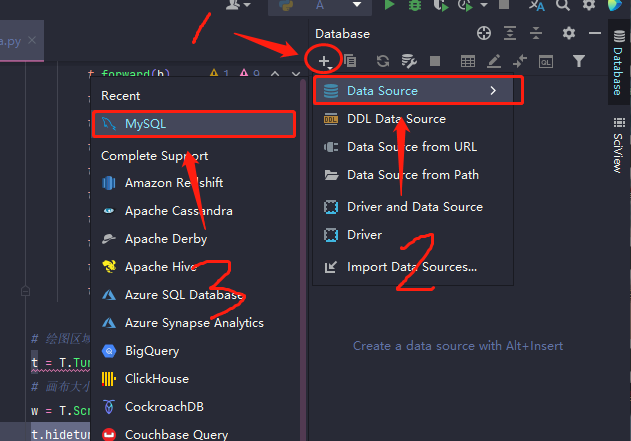The height and width of the screenshot is (441, 631).
Task: Click the Filter funnel icon
Action: click(579, 62)
